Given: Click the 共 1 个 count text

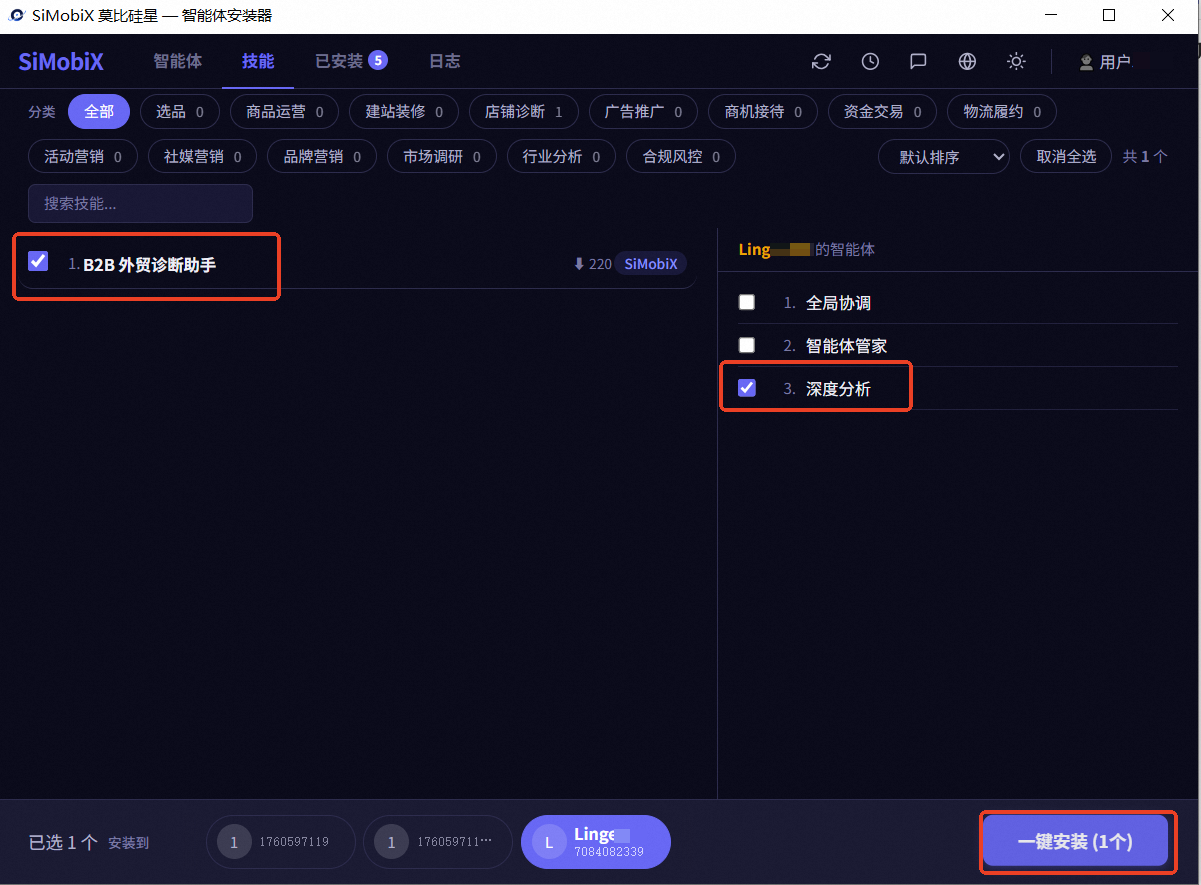Looking at the screenshot, I should pos(1145,157).
